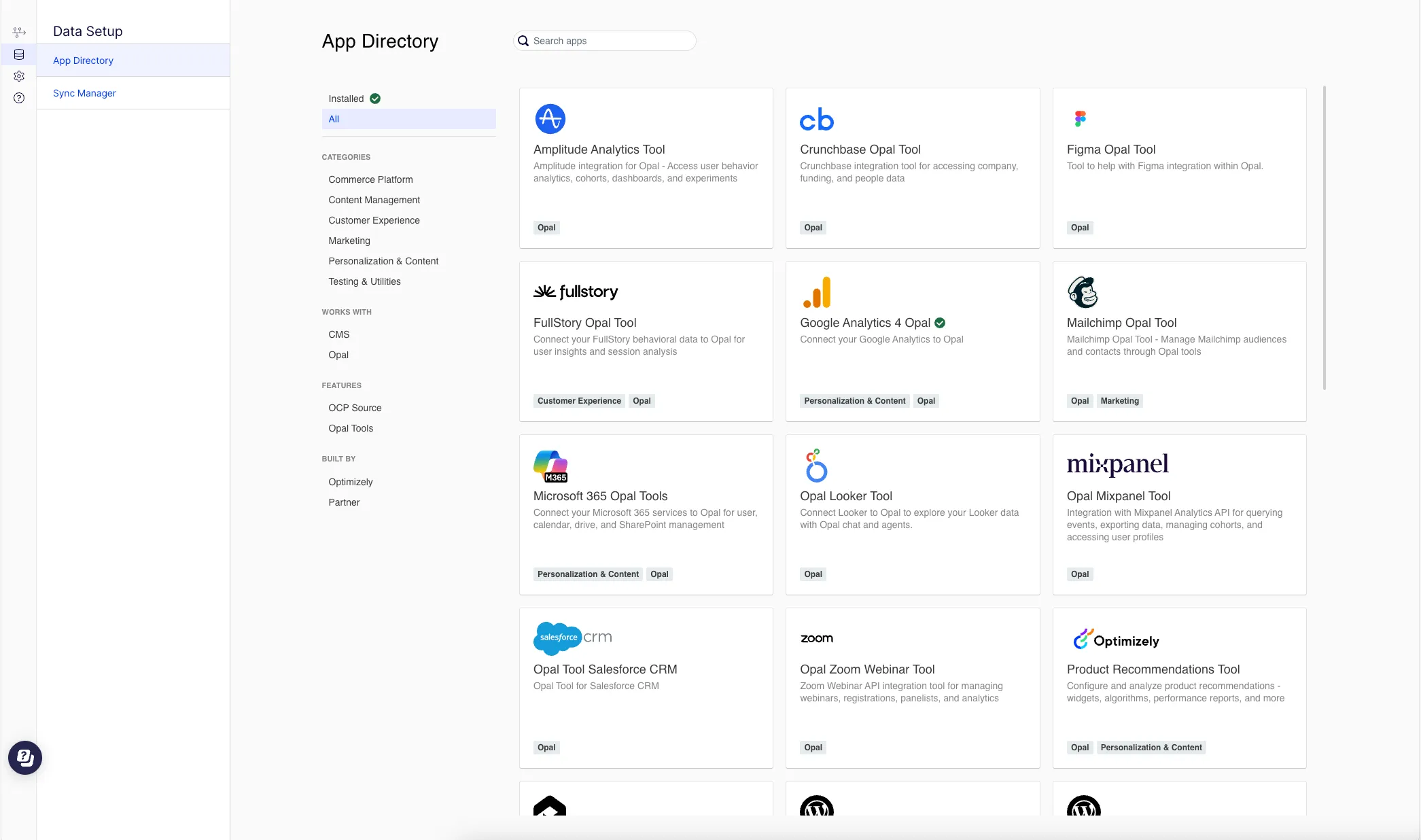The height and width of the screenshot is (840, 1421).
Task: Click the Figma logo icon
Action: [1080, 119]
